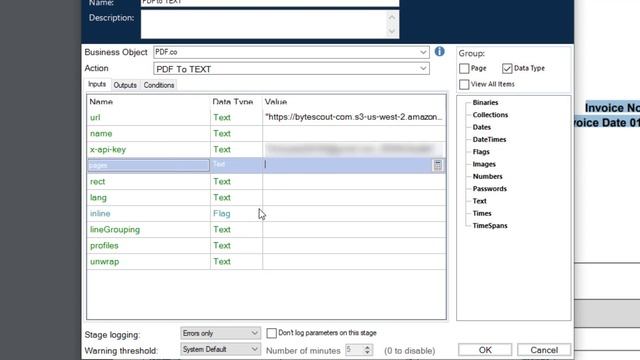Select the 'unwrap' parameter name
The height and width of the screenshot is (360, 640).
104,262
